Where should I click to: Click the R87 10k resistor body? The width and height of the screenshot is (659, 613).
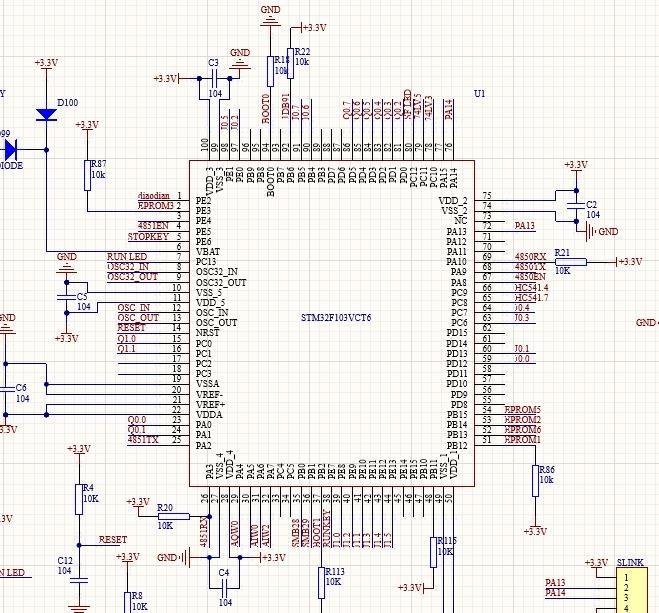tap(87, 175)
